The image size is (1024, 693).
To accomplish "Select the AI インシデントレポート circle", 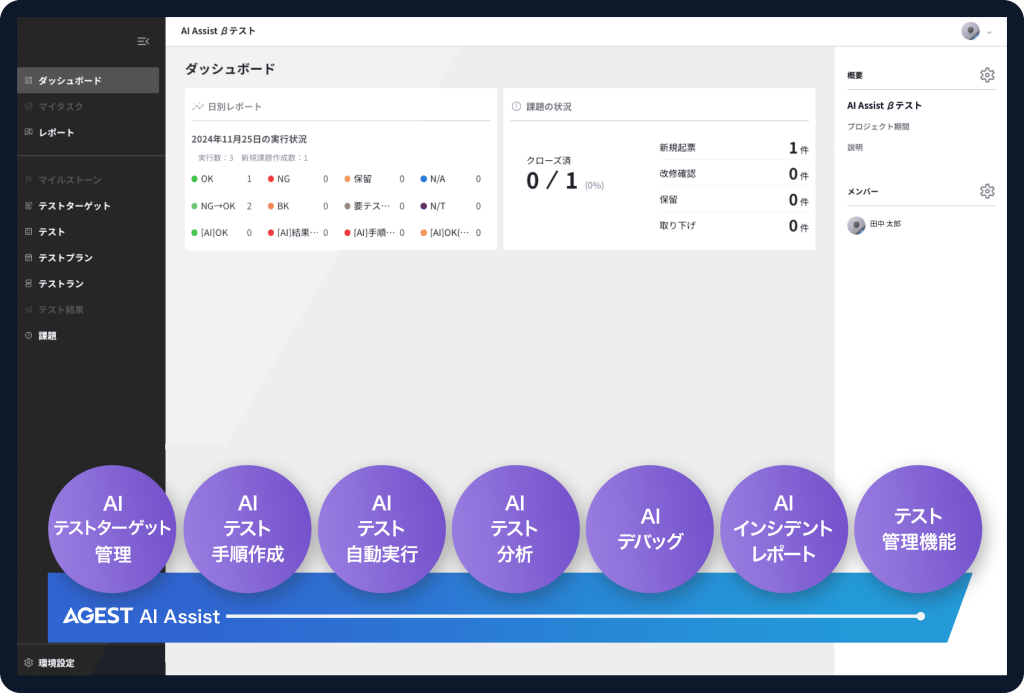I will click(783, 529).
